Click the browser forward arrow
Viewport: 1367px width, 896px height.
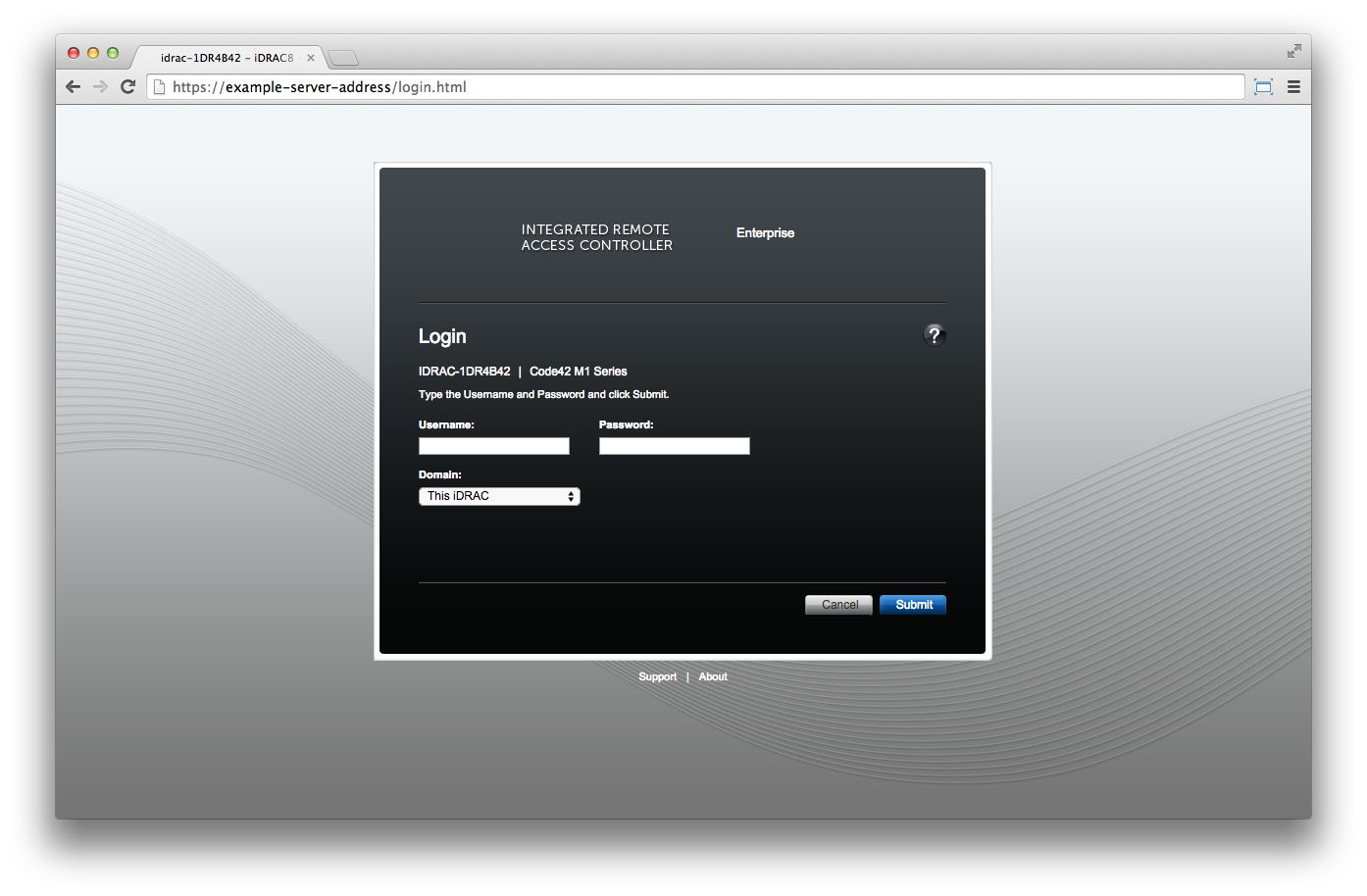(x=100, y=86)
